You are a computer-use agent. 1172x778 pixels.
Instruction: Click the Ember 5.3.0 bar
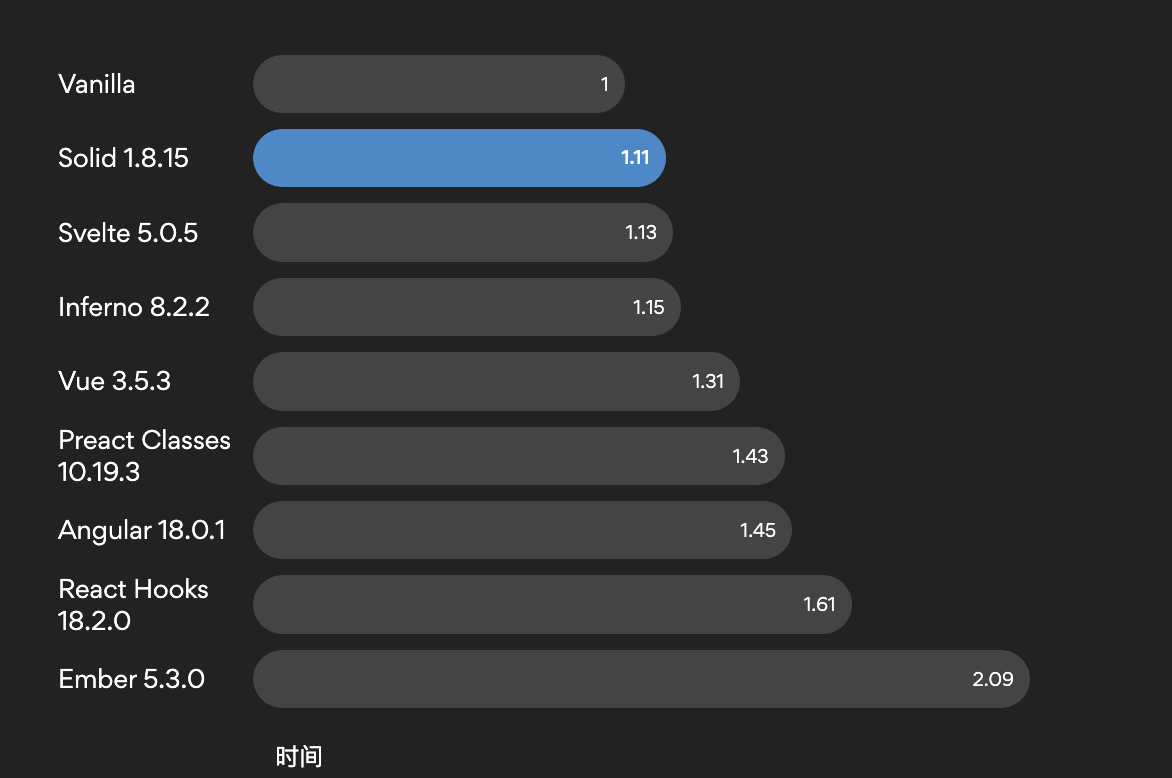pyautogui.click(x=641, y=679)
